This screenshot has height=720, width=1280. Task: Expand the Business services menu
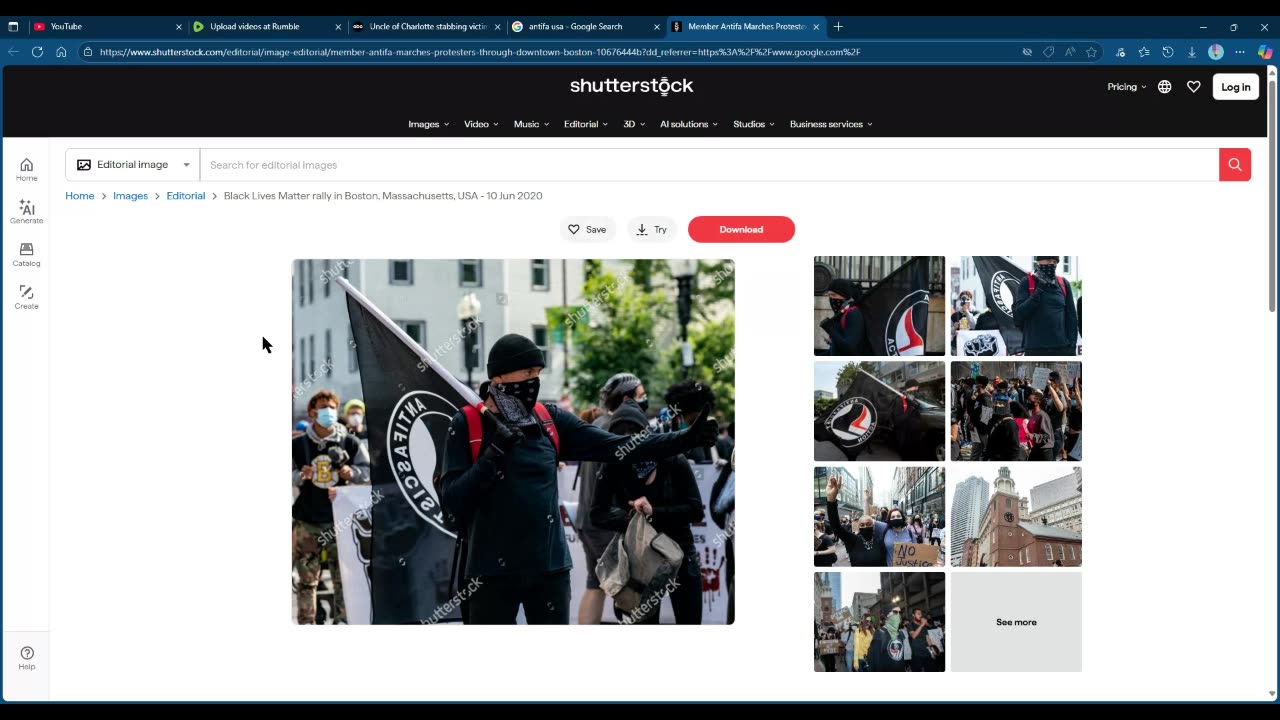click(831, 124)
